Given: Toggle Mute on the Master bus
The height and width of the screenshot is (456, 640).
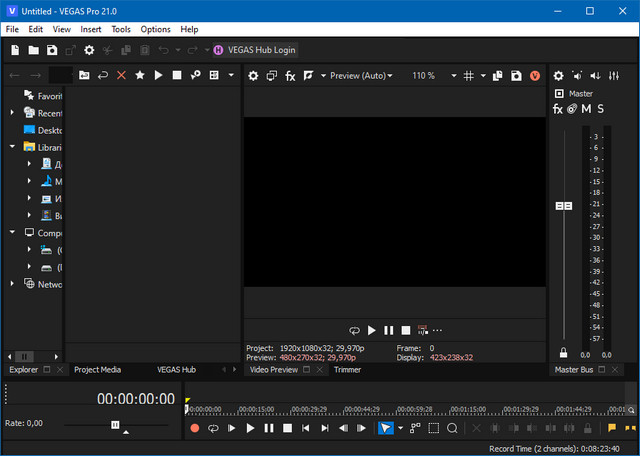Looking at the screenshot, I should pos(586,109).
